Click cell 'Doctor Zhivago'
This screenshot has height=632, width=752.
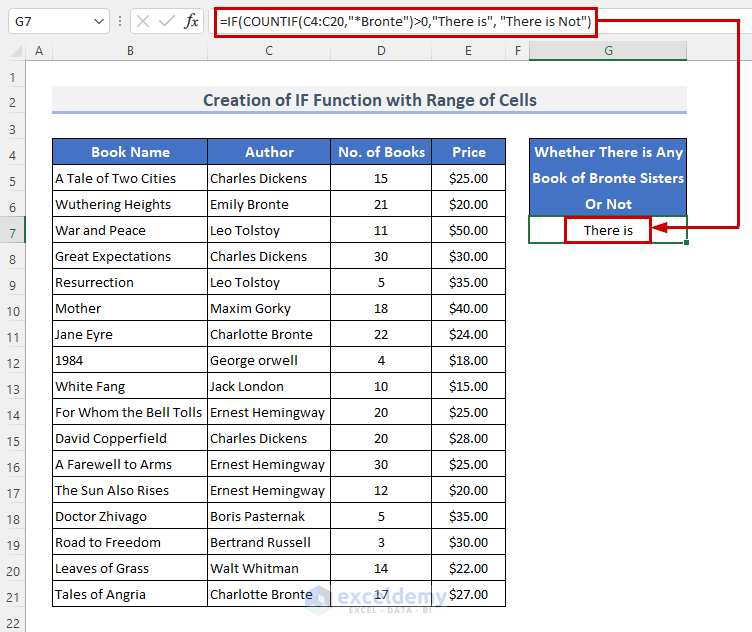point(130,516)
